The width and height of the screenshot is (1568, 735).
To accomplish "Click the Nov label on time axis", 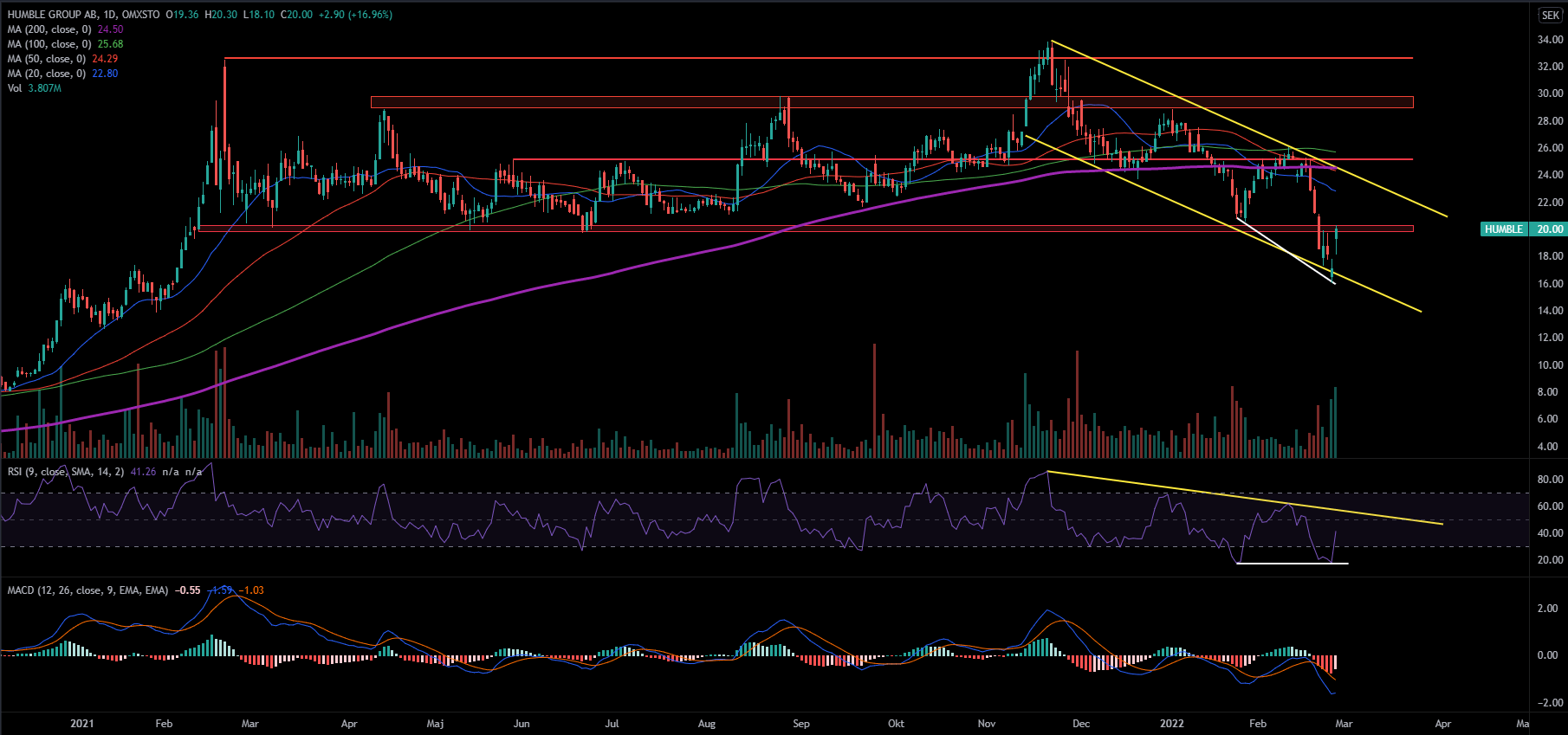I will tap(986, 724).
